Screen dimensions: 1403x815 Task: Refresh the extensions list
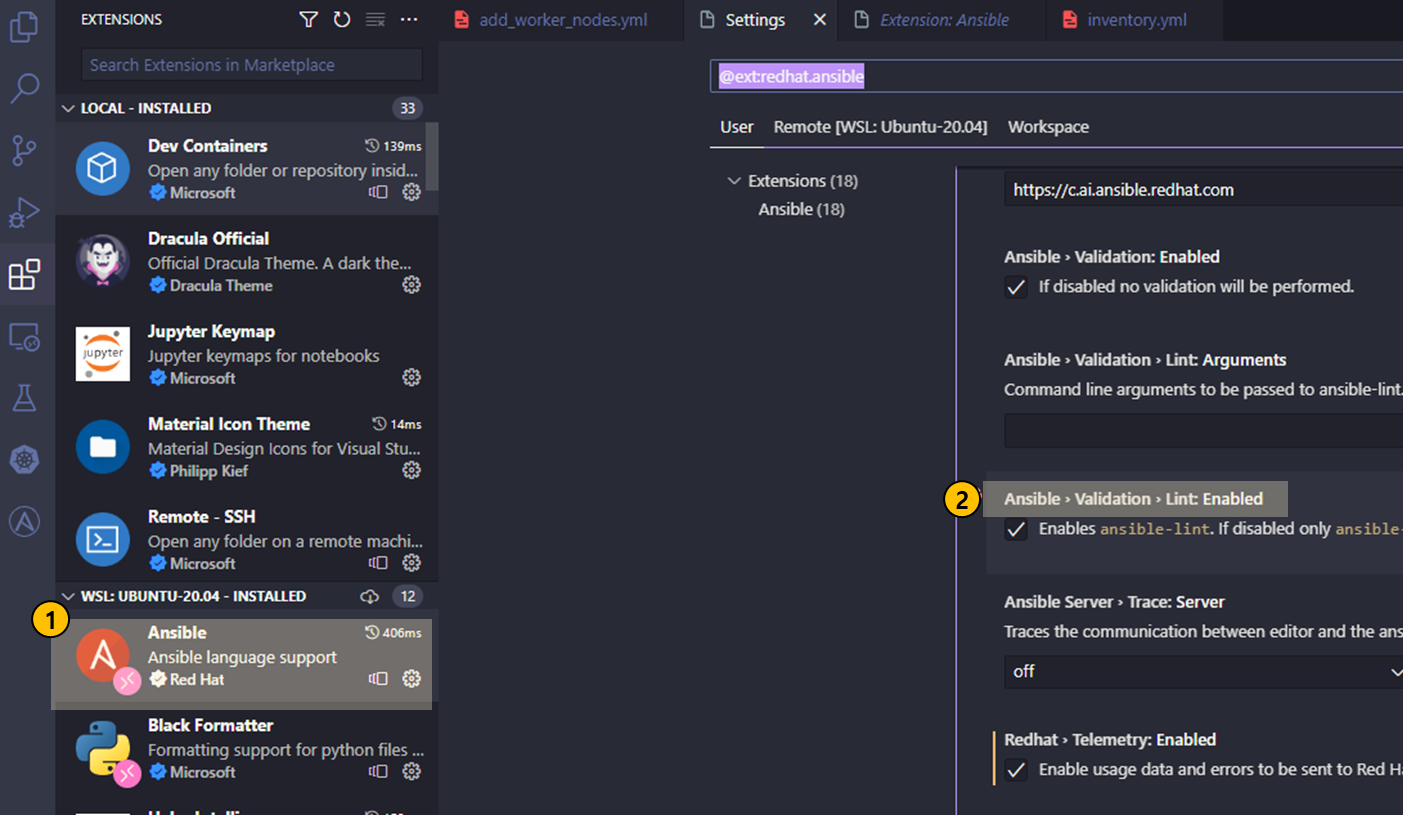pyautogui.click(x=342, y=19)
